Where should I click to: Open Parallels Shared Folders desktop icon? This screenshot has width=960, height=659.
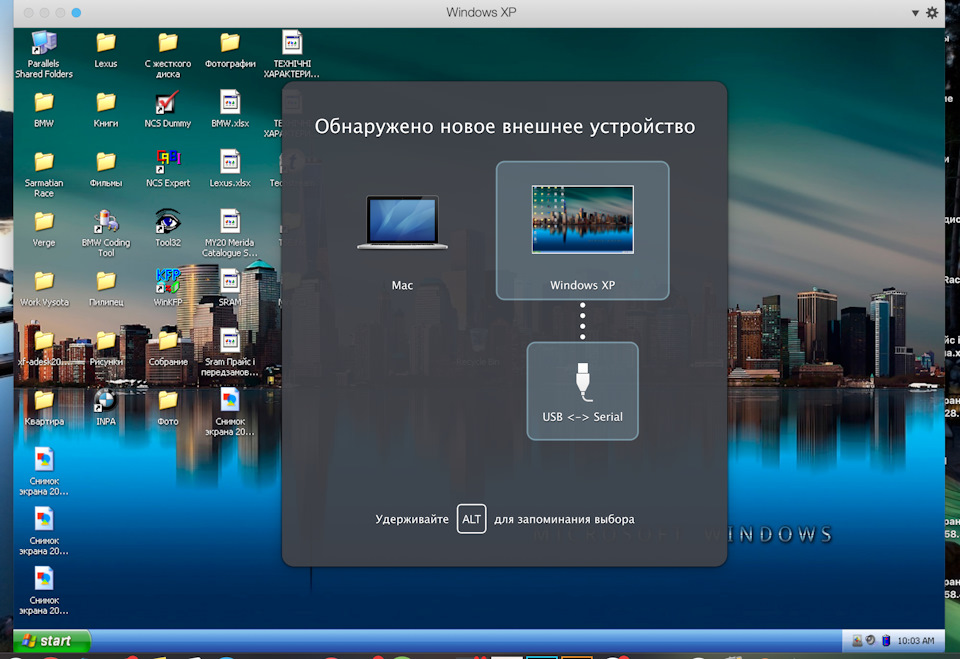(x=43, y=54)
